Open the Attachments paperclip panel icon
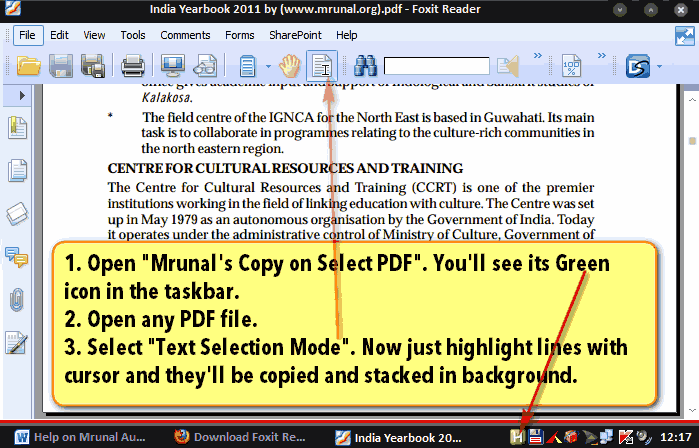Viewport: 699px width, 448px height. [x=17, y=299]
